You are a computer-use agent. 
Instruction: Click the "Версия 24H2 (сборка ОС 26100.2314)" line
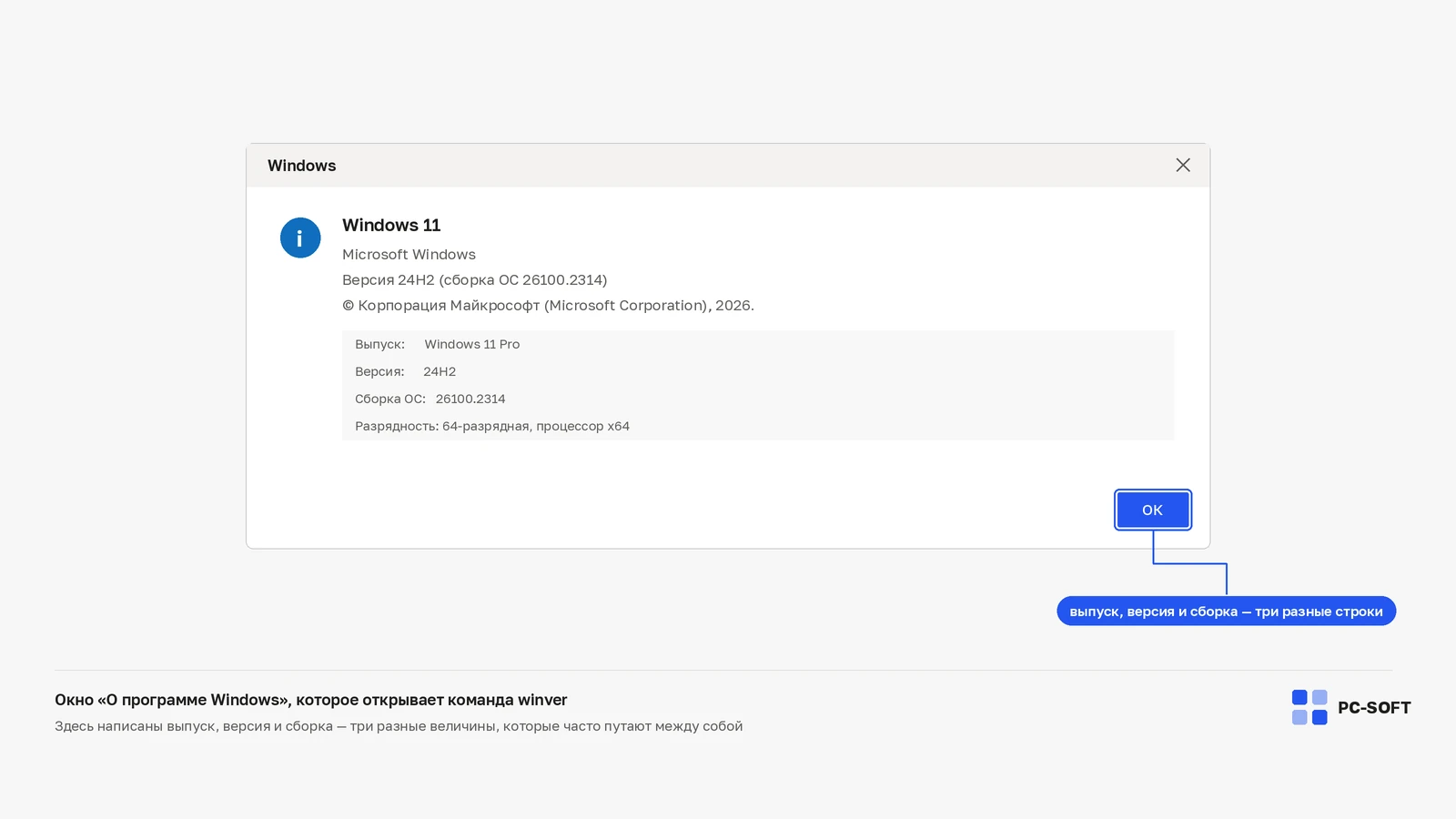[x=474, y=279]
